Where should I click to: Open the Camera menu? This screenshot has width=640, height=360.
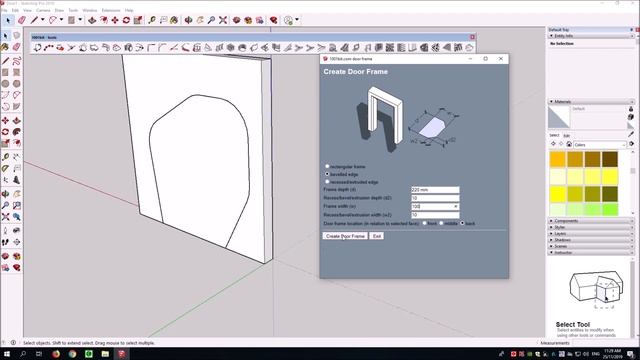point(43,10)
